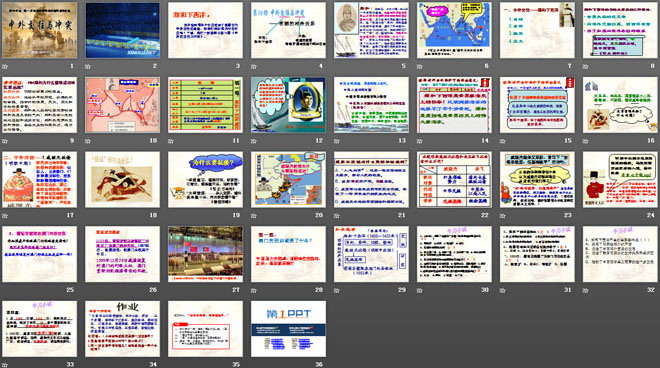Select slide 16 thumbnail with thought bubble
The image size is (660, 368).
click(620, 105)
